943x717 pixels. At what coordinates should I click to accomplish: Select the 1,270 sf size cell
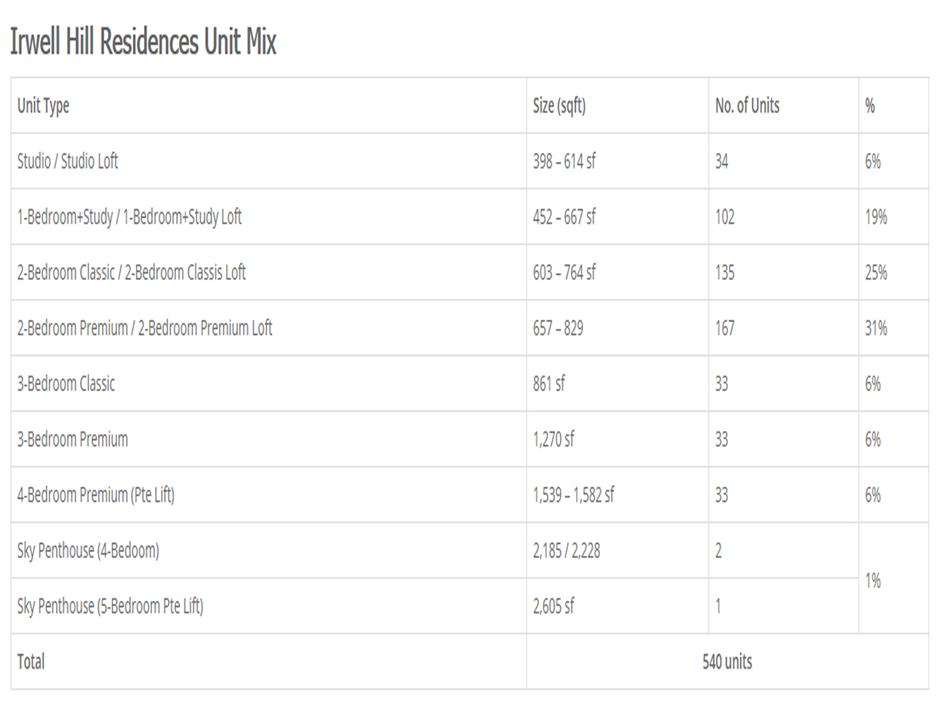554,439
